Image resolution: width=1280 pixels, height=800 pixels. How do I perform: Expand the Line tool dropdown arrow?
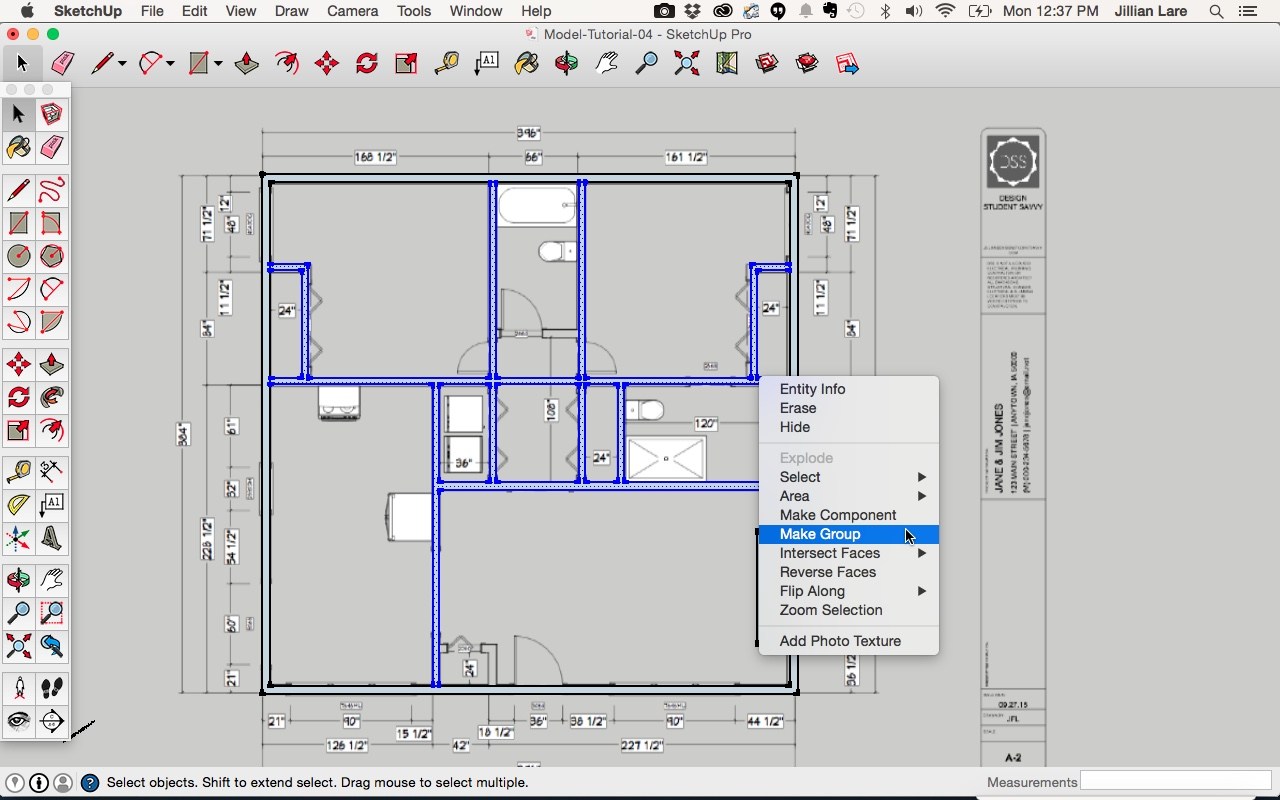point(122,64)
